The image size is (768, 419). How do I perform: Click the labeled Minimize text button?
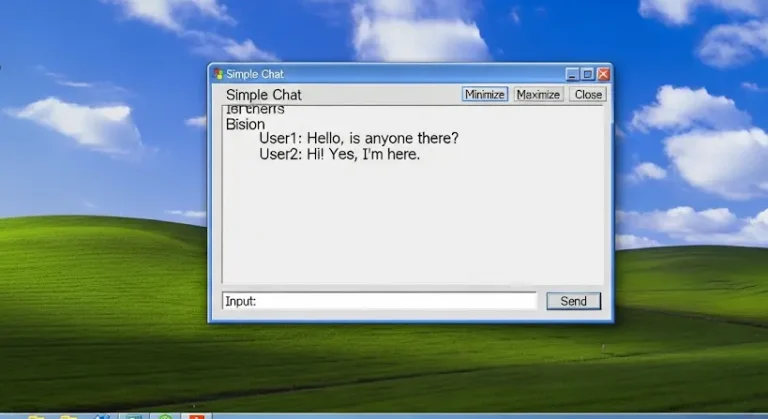[484, 94]
